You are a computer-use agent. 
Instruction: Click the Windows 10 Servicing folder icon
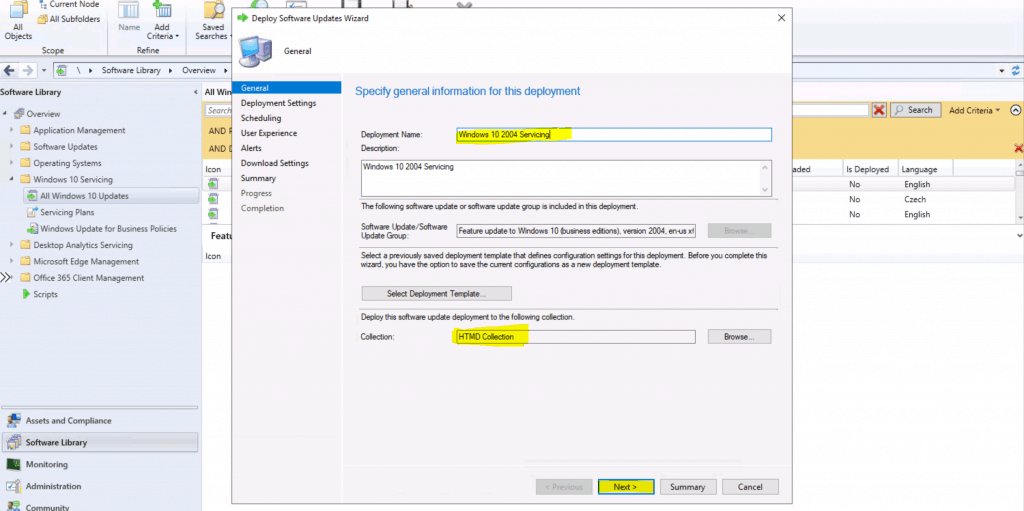pos(25,179)
